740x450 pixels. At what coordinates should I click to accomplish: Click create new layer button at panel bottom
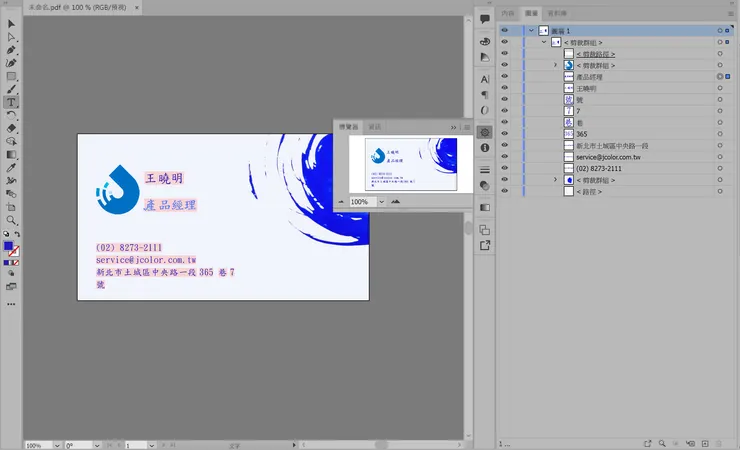[705, 443]
